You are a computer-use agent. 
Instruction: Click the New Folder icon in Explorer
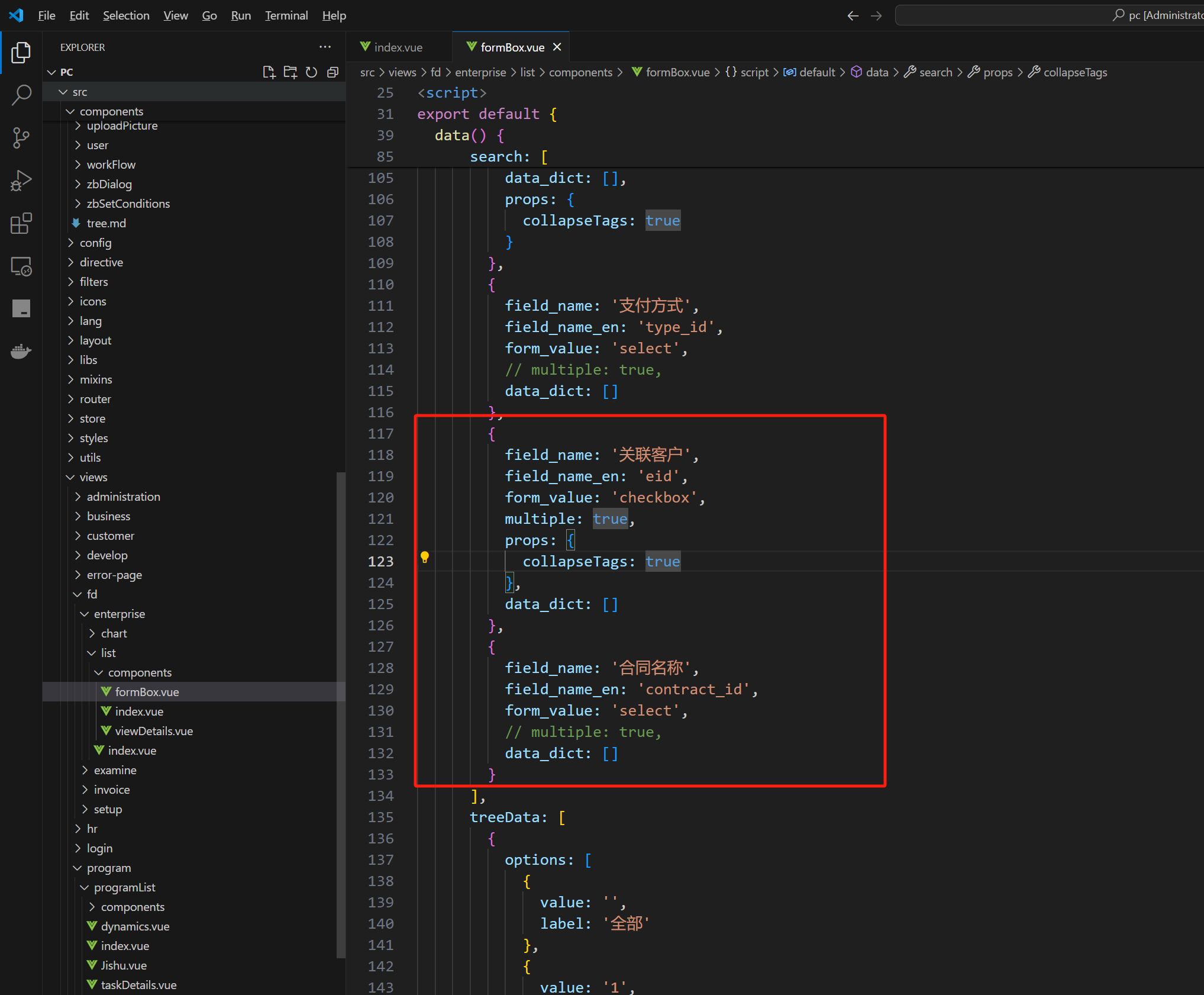point(290,72)
